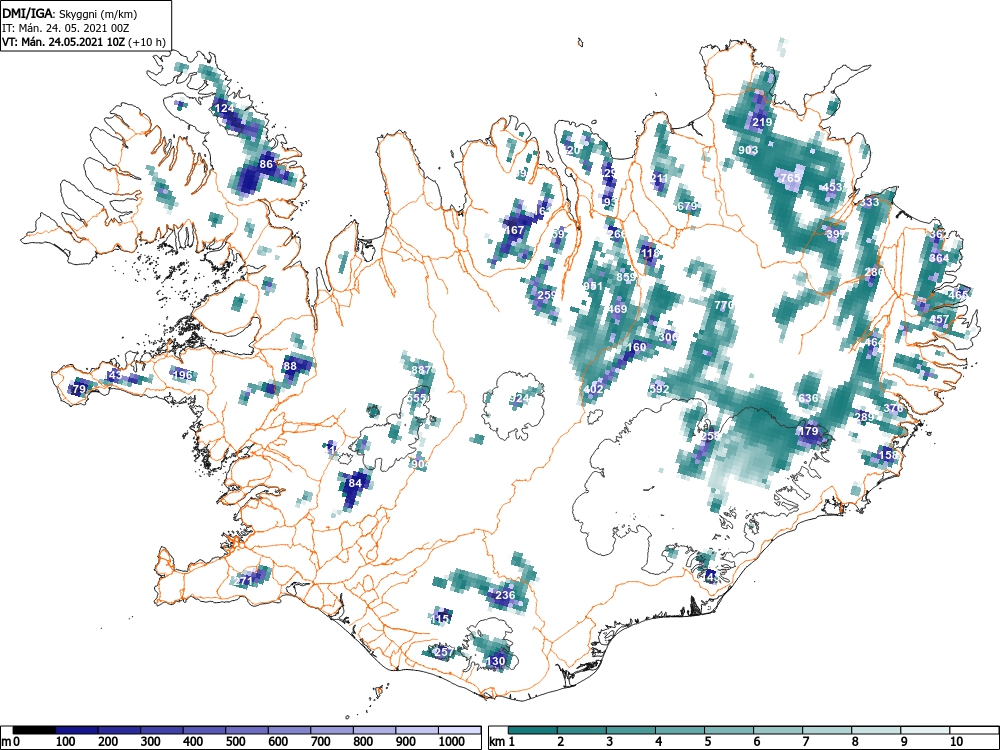This screenshot has width=1000, height=750.
Task: Pick the teal 4–5 km legend swatch
Action: 680,730
